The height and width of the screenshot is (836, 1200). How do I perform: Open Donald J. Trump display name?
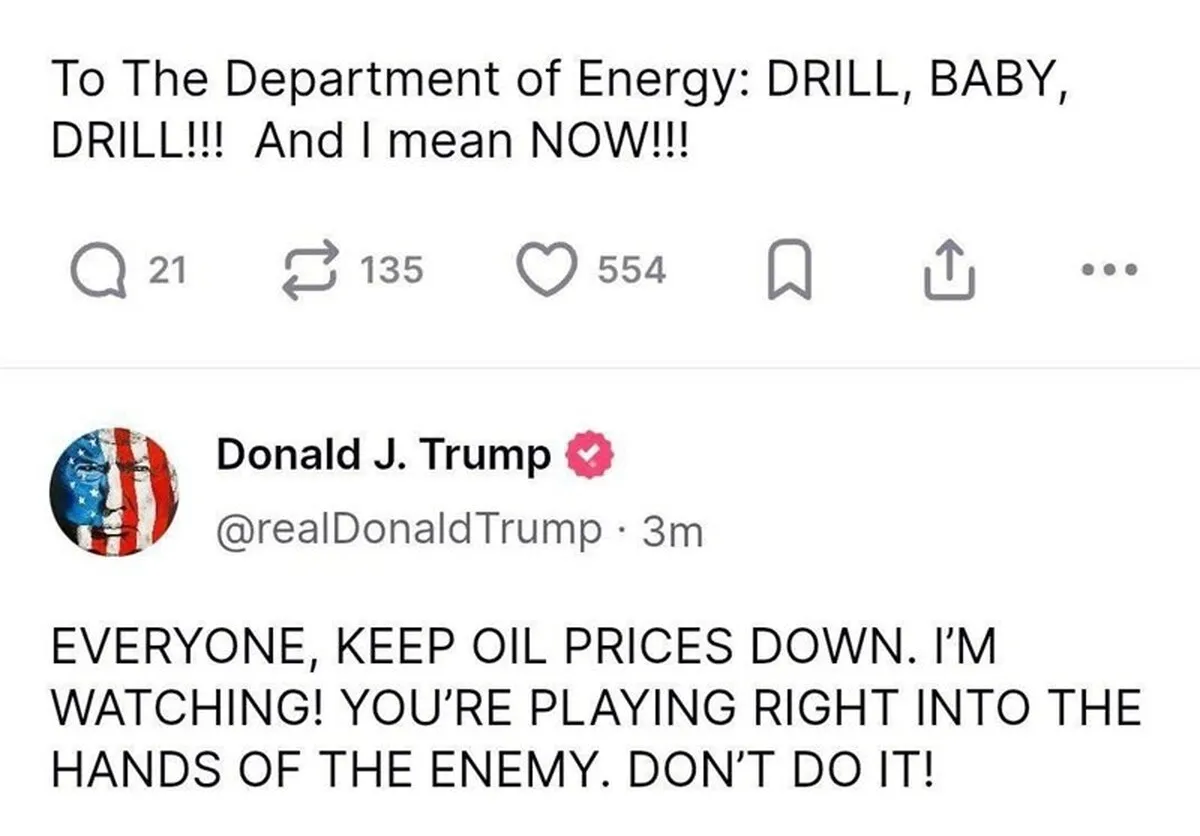(x=383, y=456)
